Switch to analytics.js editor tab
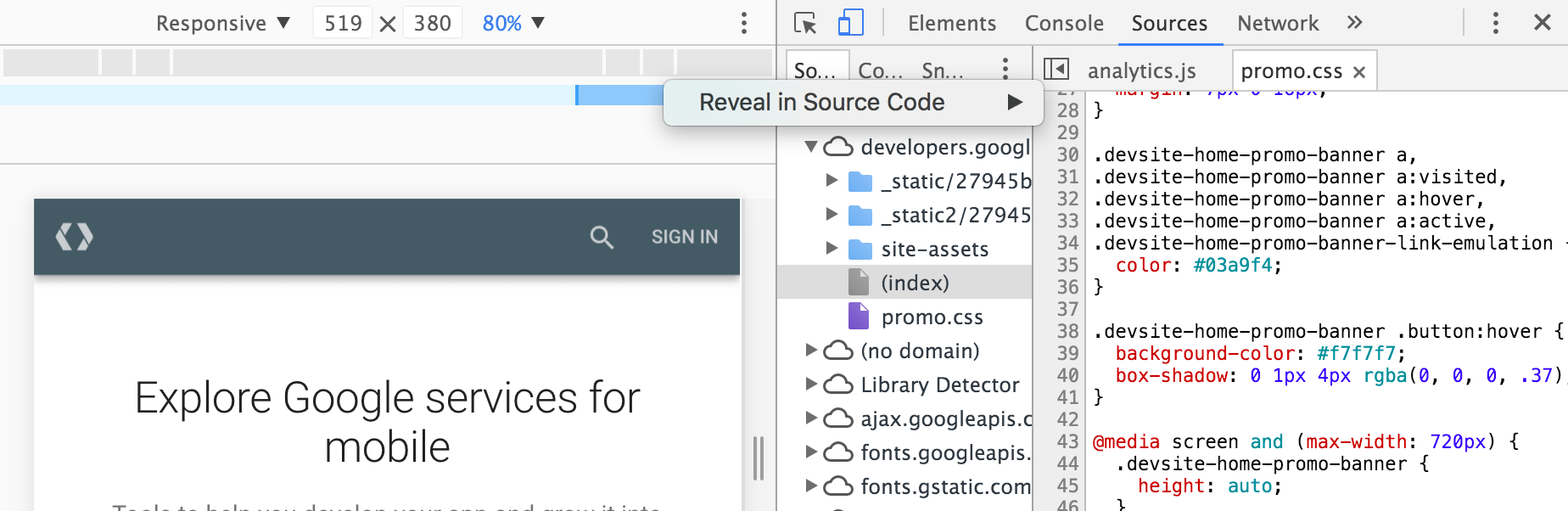 pyautogui.click(x=1141, y=70)
